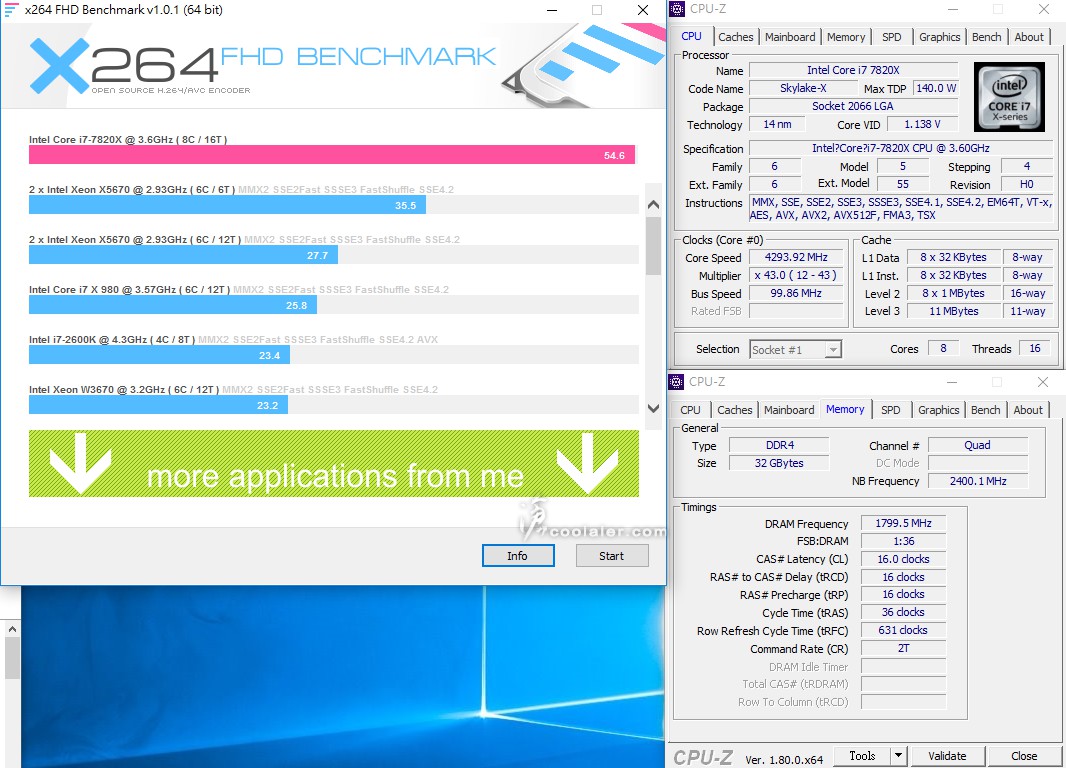Select the Memory tab in lower CPU-Z window
1066x768 pixels.
(845, 409)
